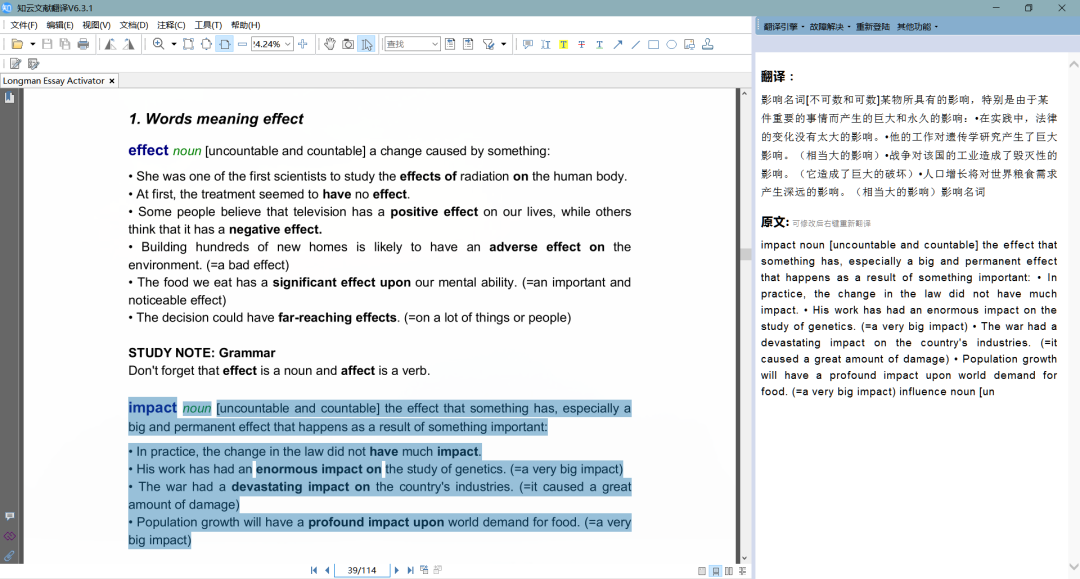
Task: Open the 注释(C) menu
Action: click(x=171, y=25)
